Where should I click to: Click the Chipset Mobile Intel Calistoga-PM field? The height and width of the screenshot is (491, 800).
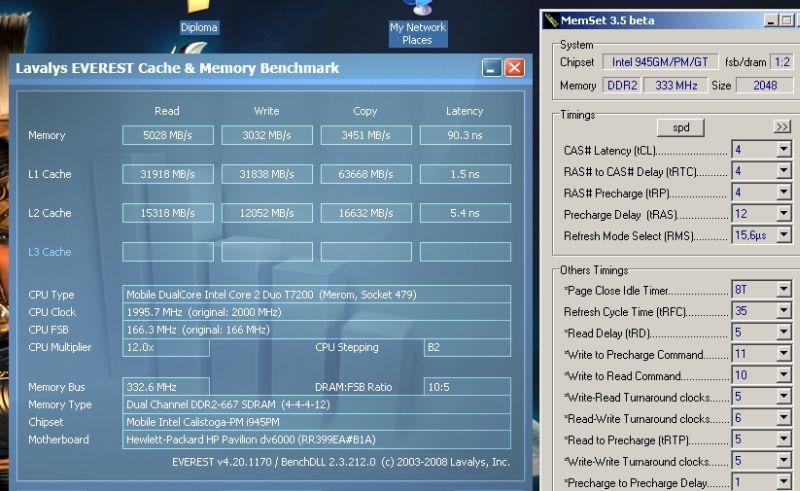(316, 422)
